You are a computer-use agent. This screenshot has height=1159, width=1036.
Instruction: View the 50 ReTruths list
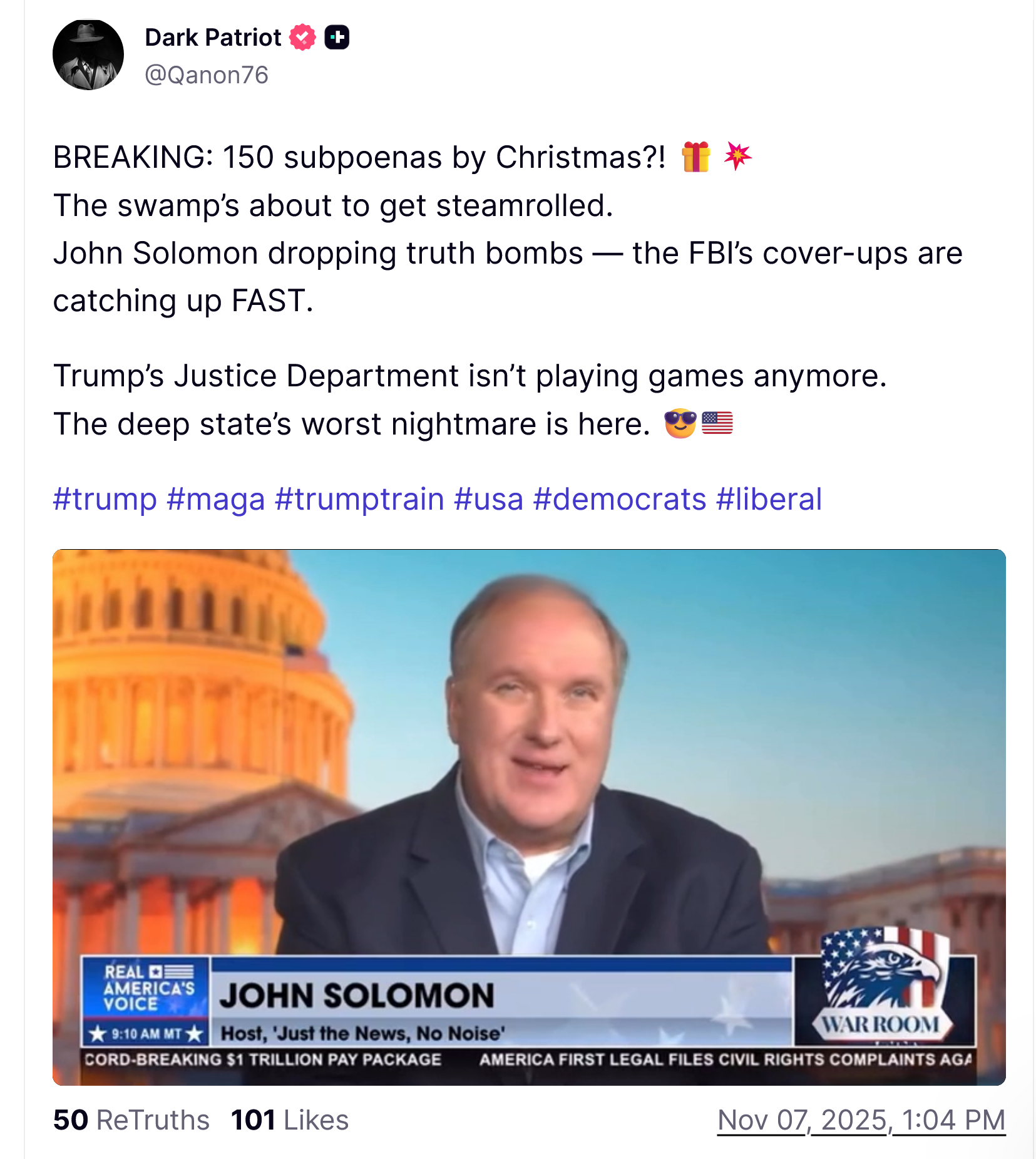click(x=131, y=1120)
